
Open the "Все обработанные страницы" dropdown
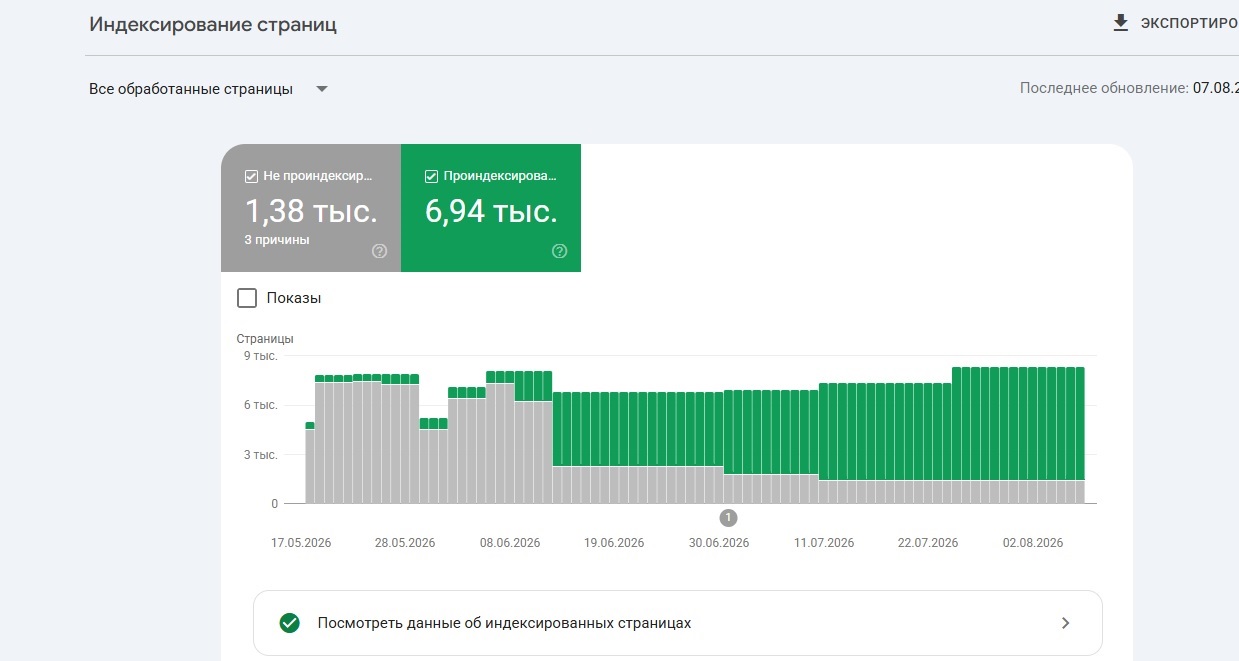point(208,89)
